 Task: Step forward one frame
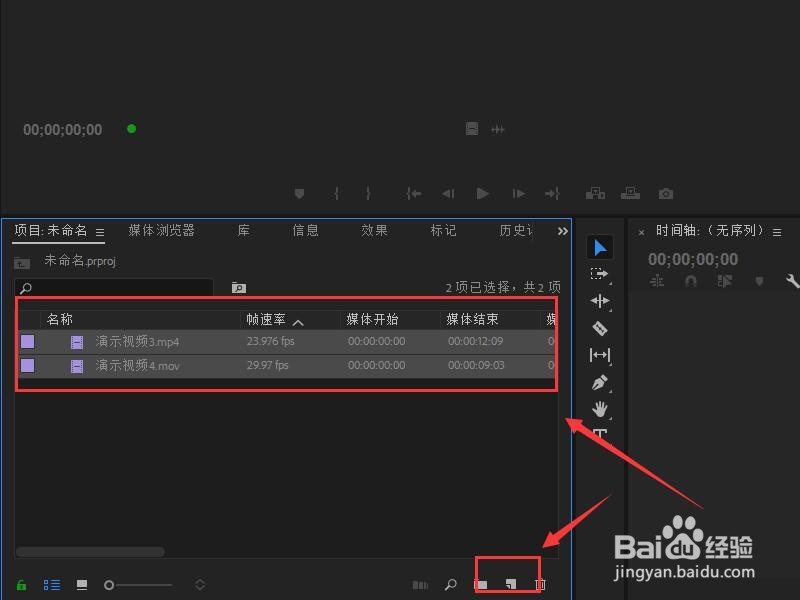click(518, 194)
